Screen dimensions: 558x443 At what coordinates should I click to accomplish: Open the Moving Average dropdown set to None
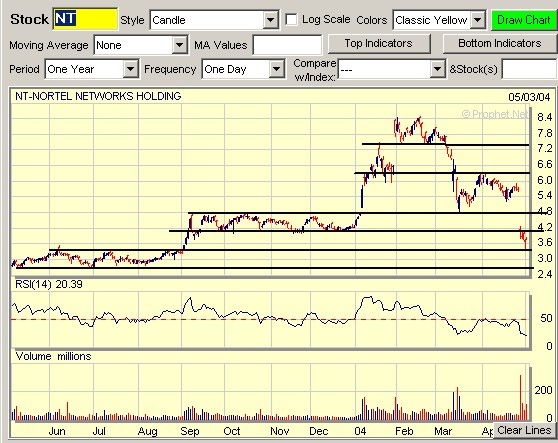(x=141, y=45)
